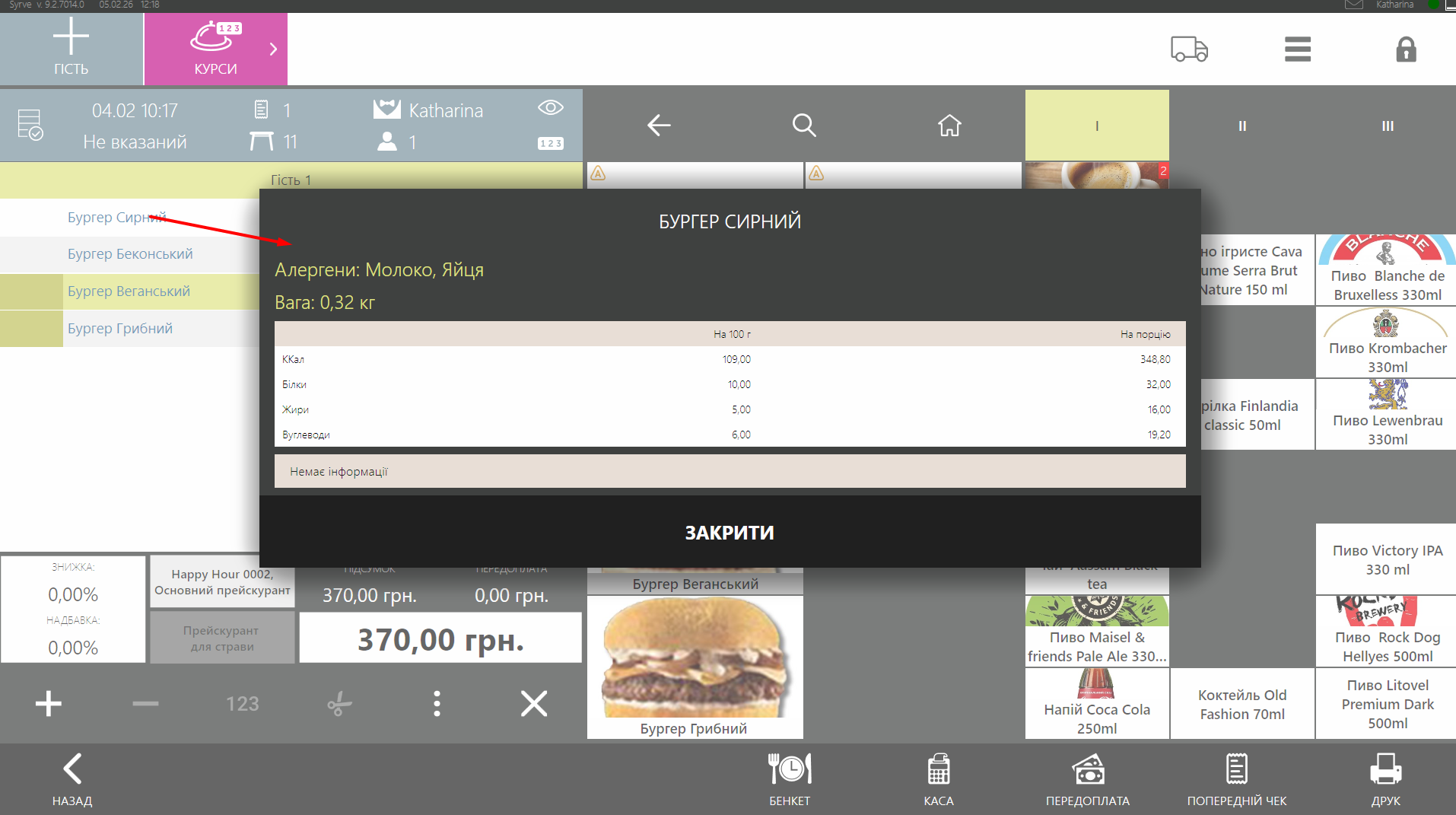The image size is (1456, 815).
Task: Open the three-dot more options menu
Action: pyautogui.click(x=437, y=704)
